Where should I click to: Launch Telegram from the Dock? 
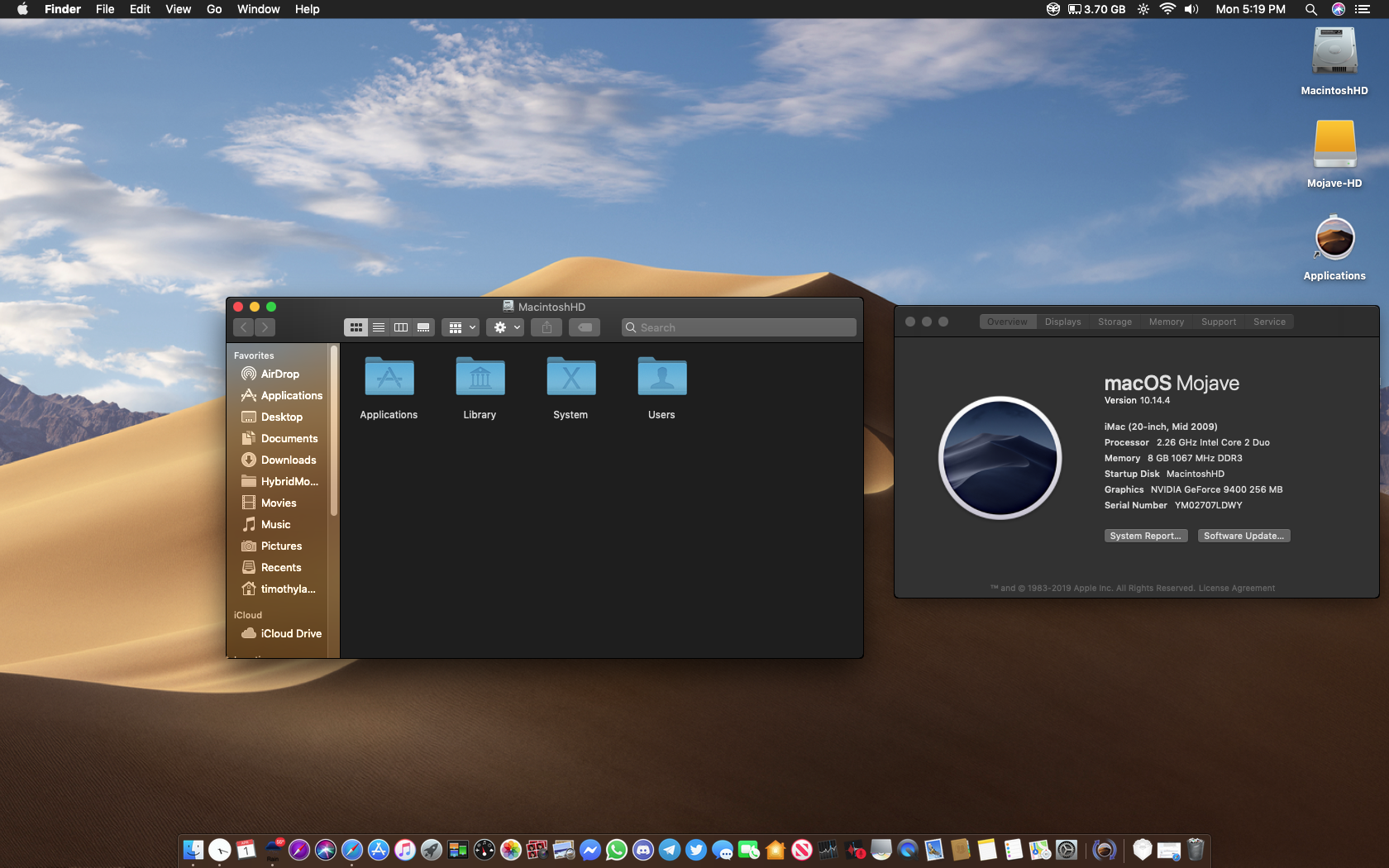pos(670,850)
